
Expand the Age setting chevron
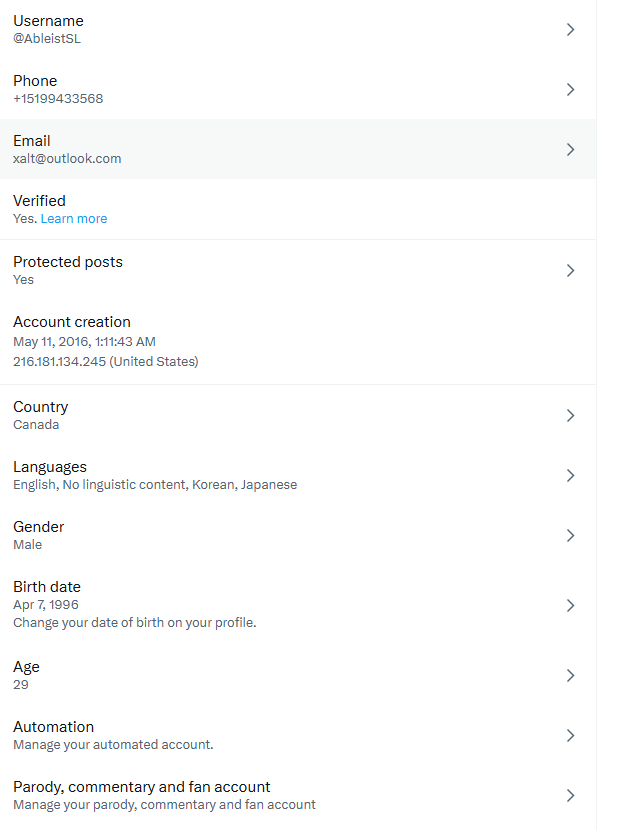(x=570, y=675)
